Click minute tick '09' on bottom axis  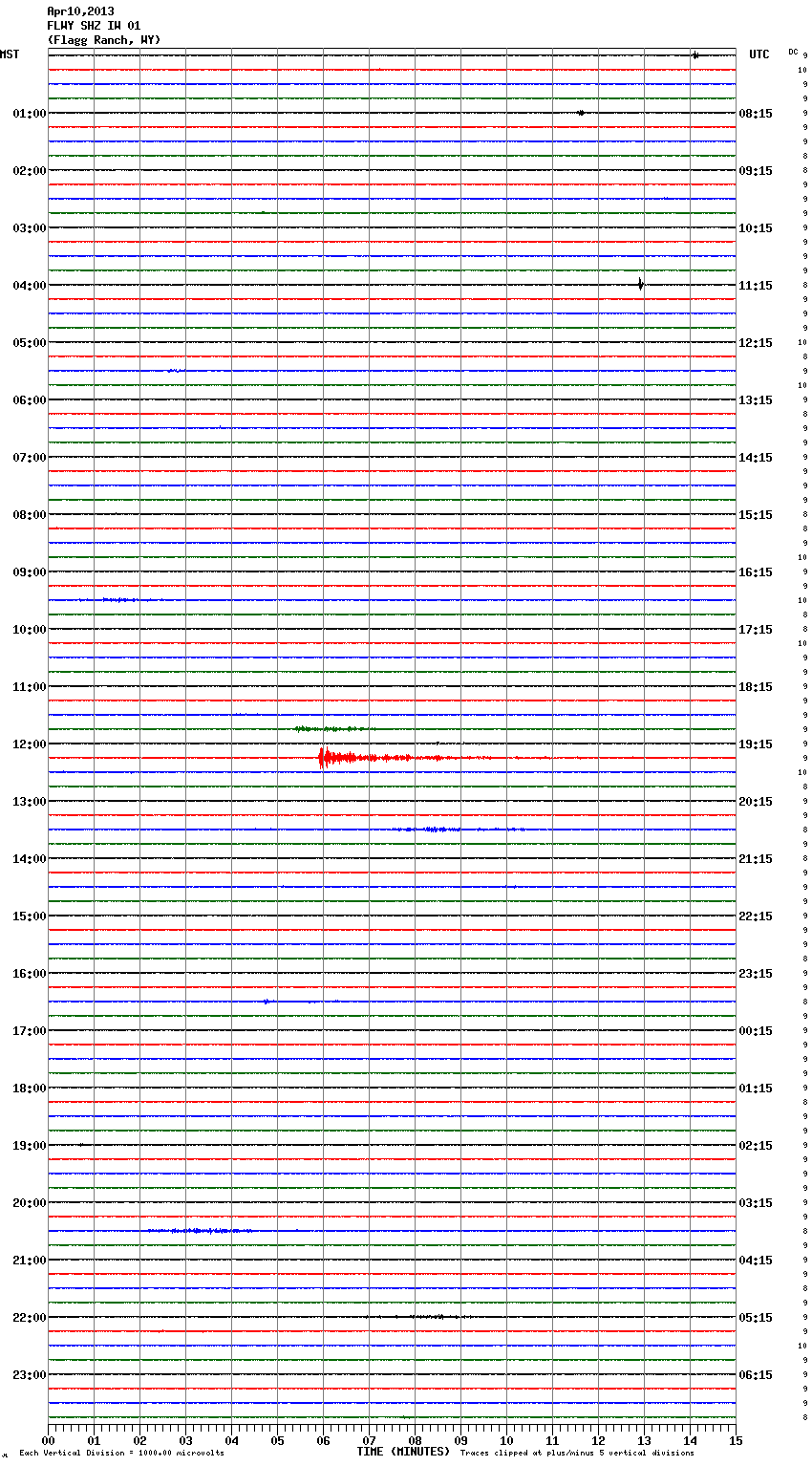[460, 1440]
